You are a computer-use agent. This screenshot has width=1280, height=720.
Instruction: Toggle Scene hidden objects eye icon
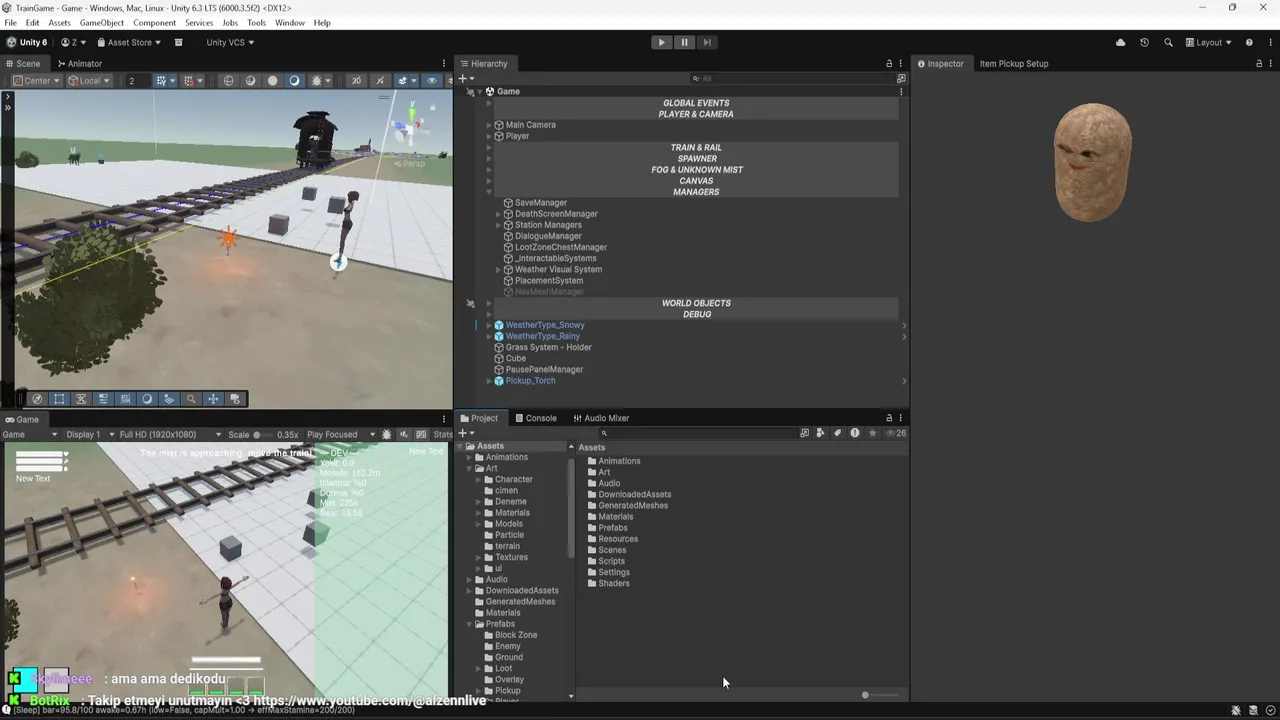coord(432,80)
